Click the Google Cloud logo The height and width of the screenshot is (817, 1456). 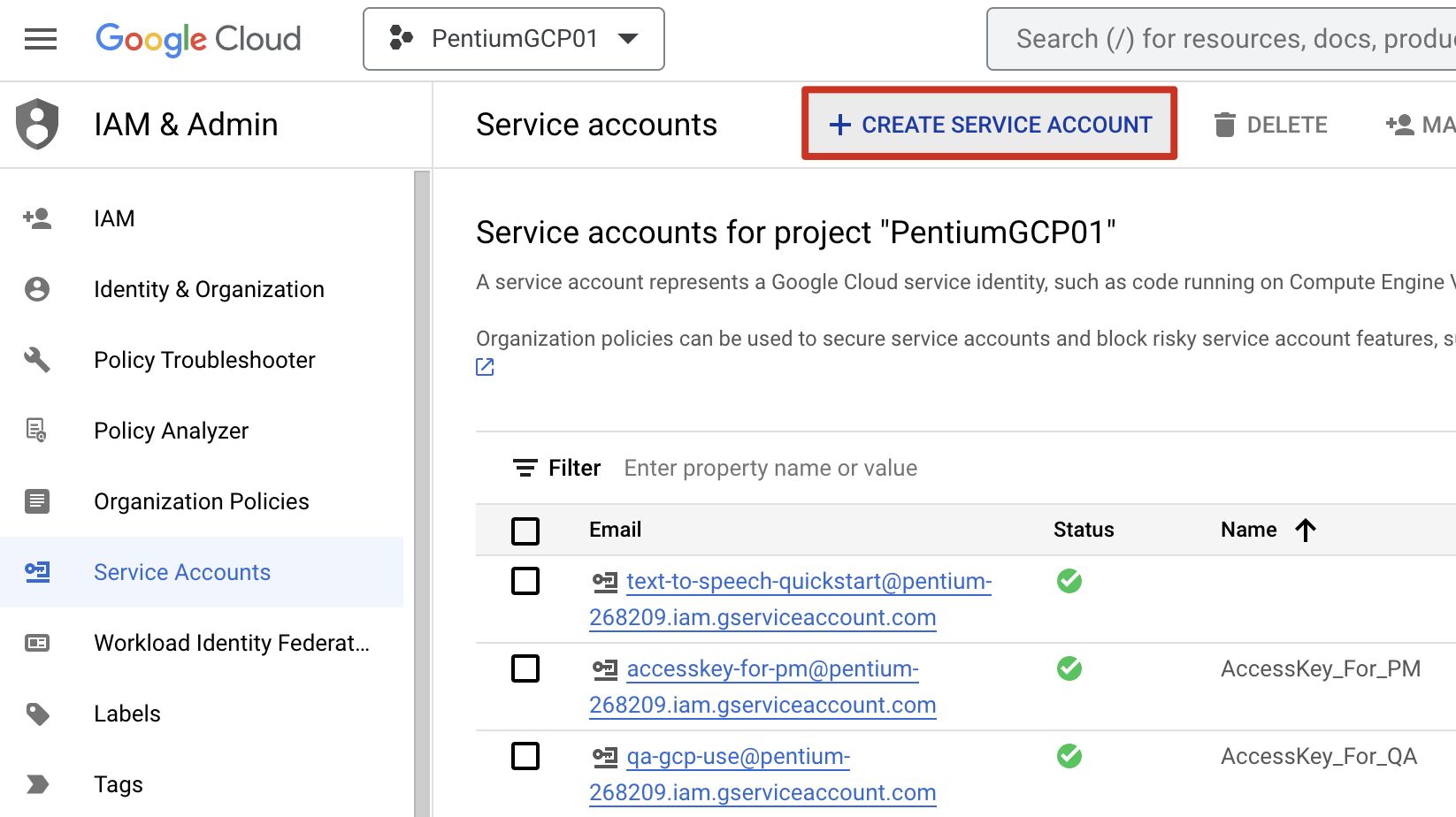[x=198, y=39]
